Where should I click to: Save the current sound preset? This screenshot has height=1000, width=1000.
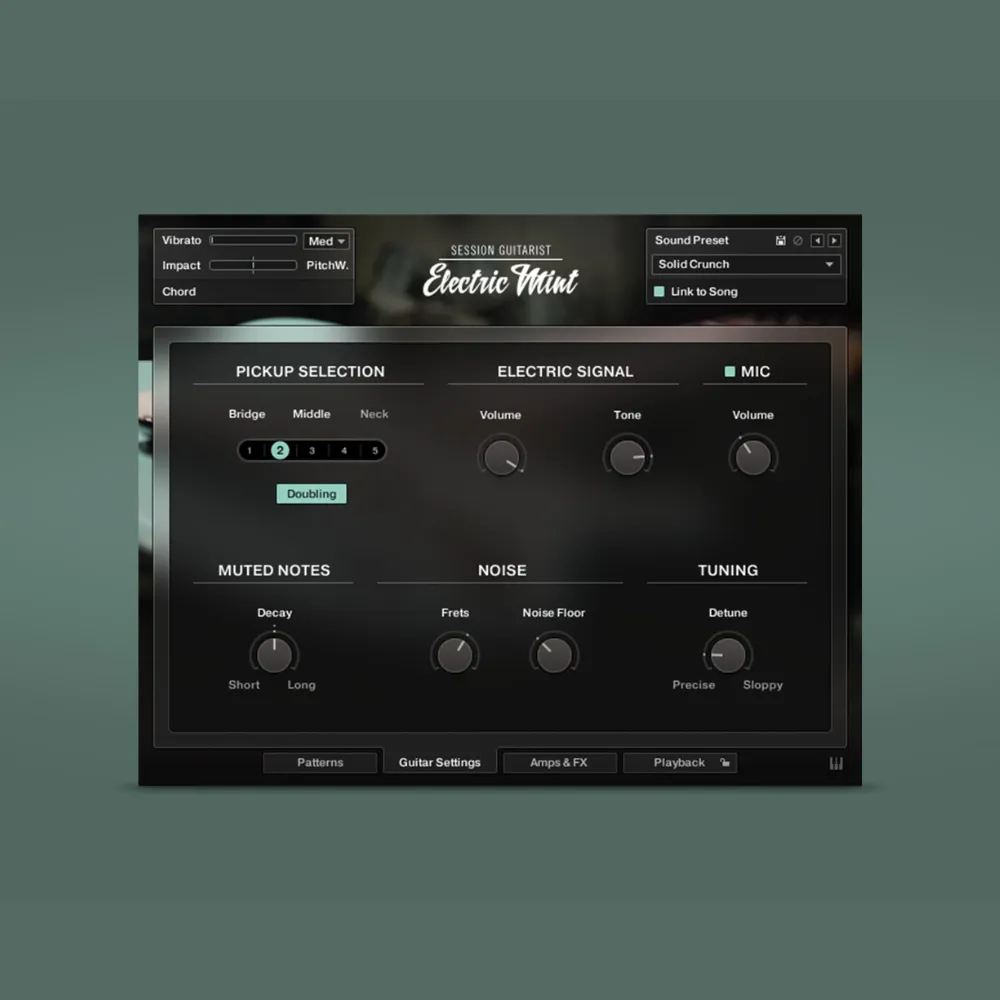[x=780, y=241]
